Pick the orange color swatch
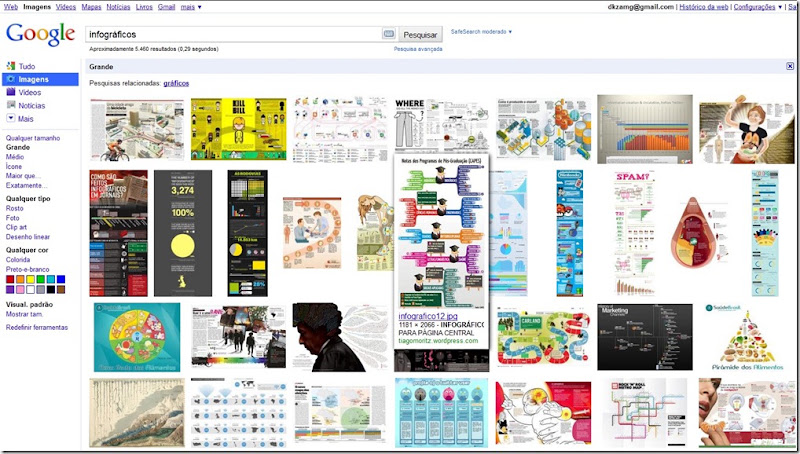This screenshot has height=454, width=800. [20, 279]
